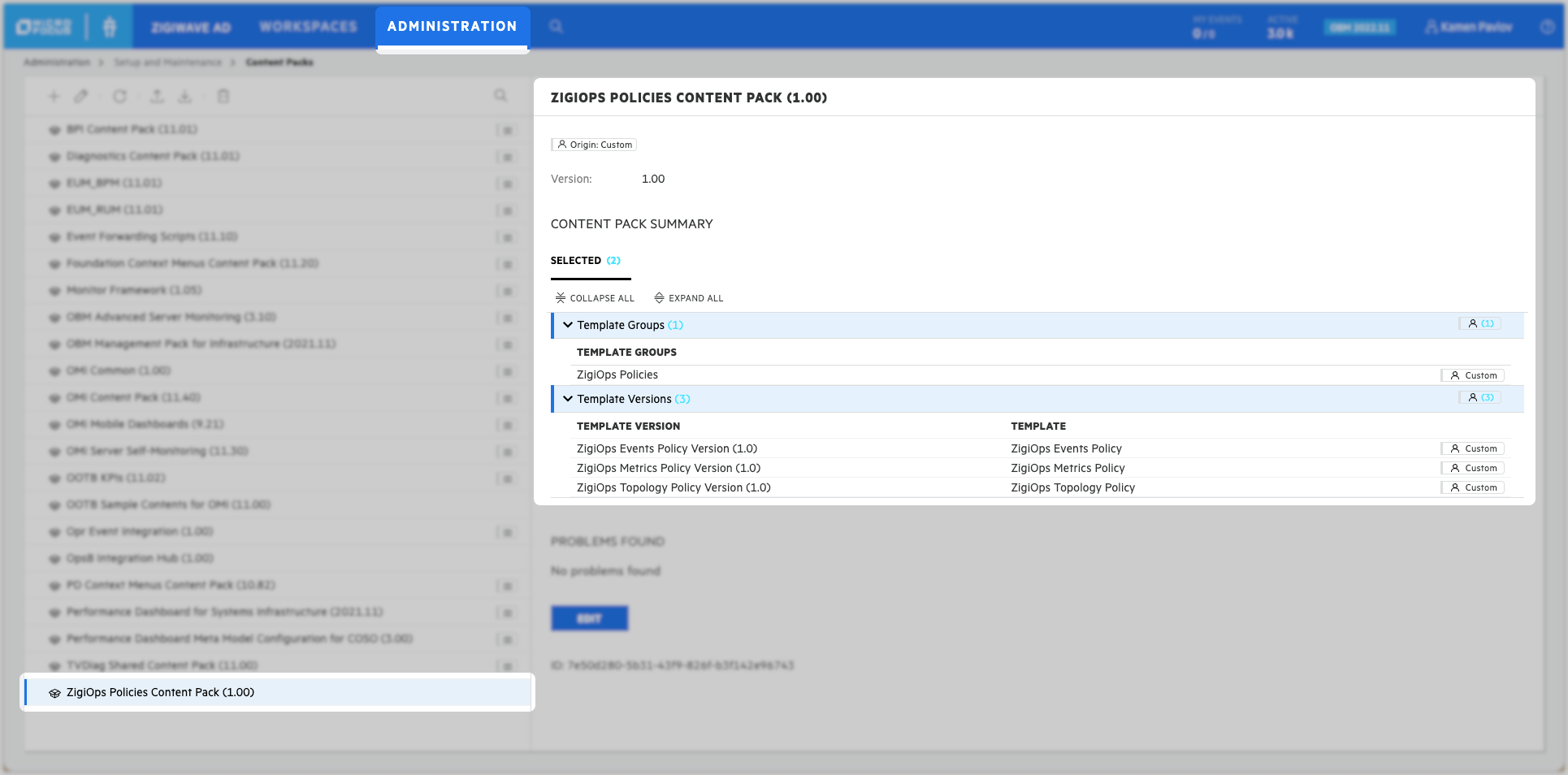Screen dimensions: 1568x775
Task: Click the help icon in top-right corner
Action: tap(1547, 27)
